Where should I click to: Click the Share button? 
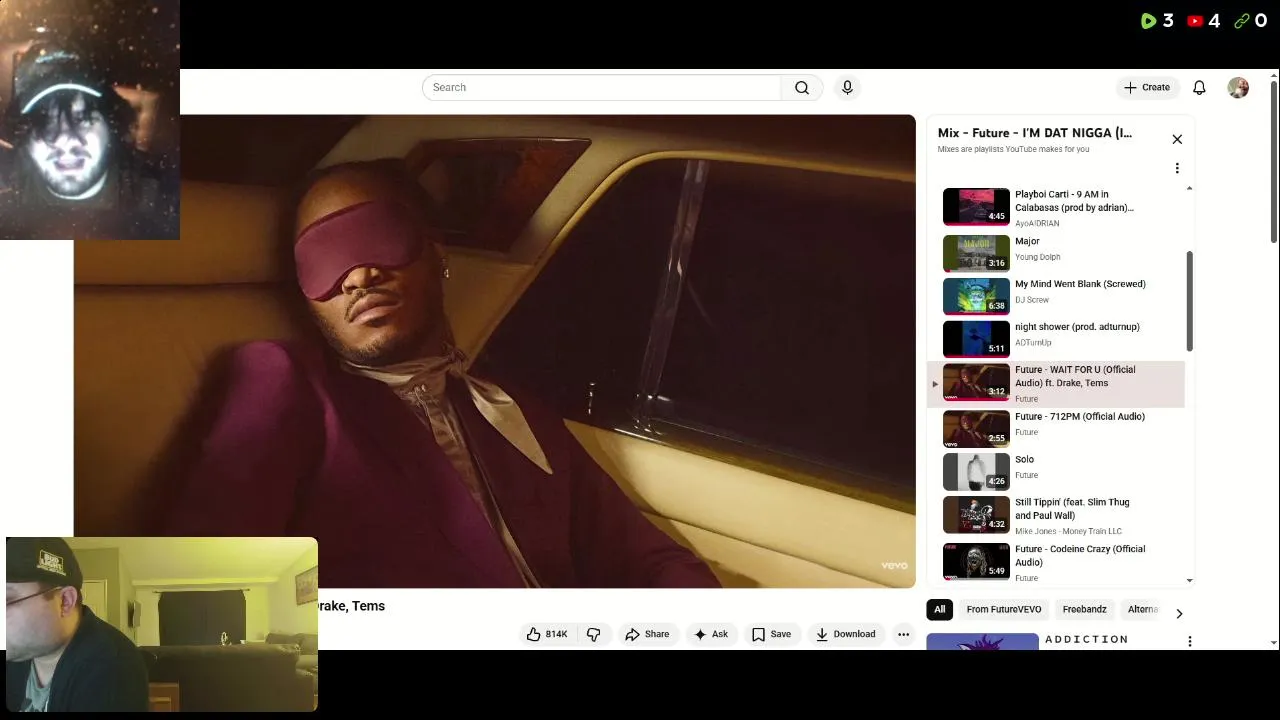(x=647, y=634)
